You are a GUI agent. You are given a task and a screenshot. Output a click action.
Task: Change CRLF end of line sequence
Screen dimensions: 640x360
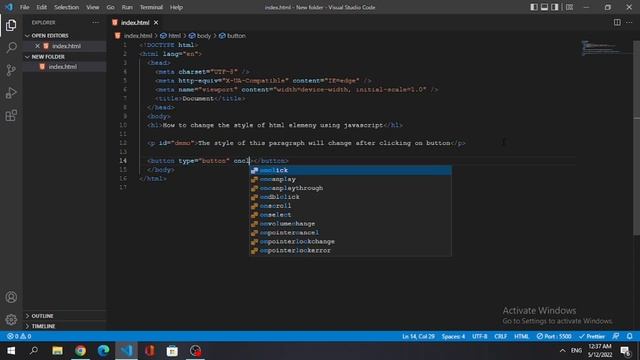tap(501, 336)
